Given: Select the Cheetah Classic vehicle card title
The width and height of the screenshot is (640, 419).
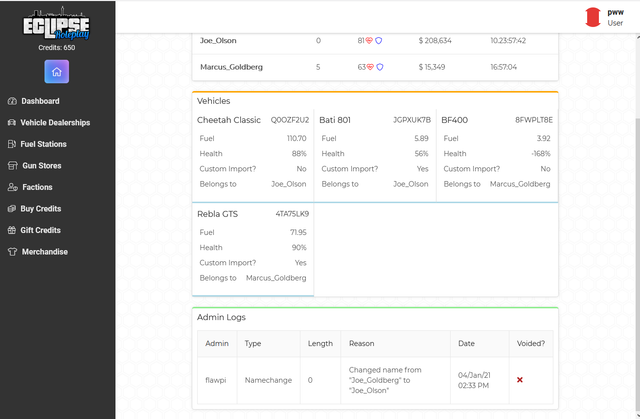Looking at the screenshot, I should pyautogui.click(x=229, y=120).
